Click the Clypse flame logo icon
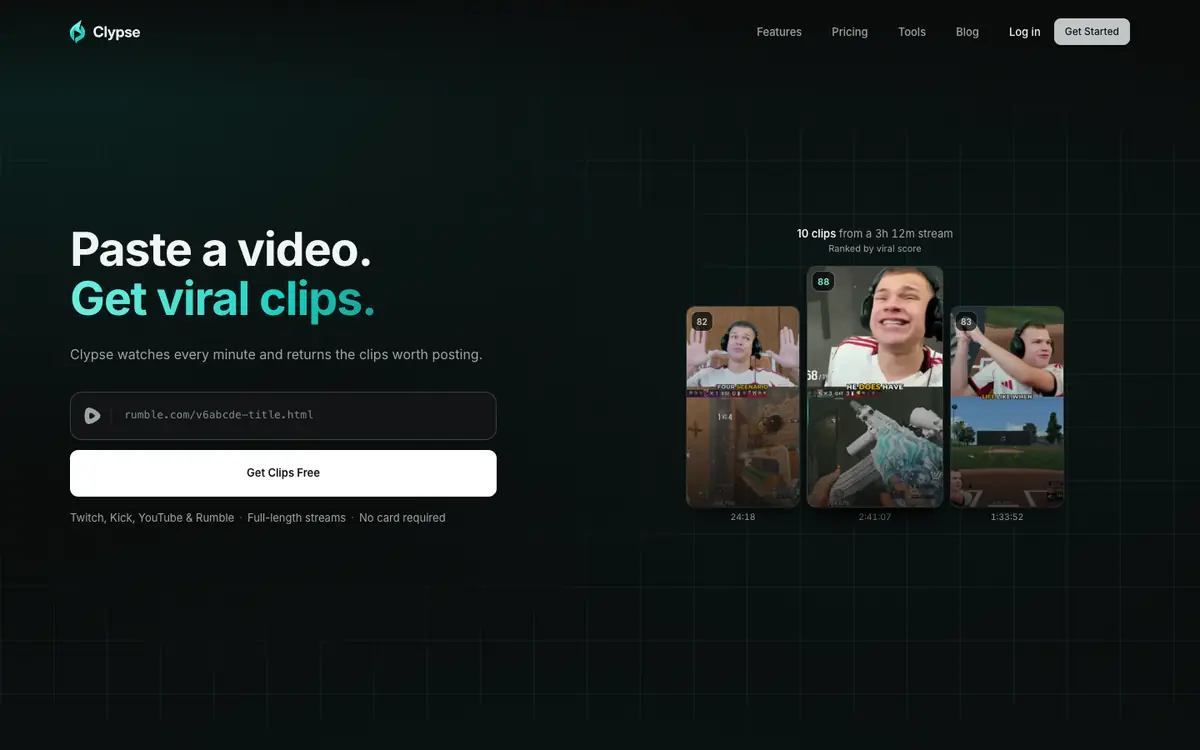Viewport: 1200px width, 750px height. tap(78, 32)
